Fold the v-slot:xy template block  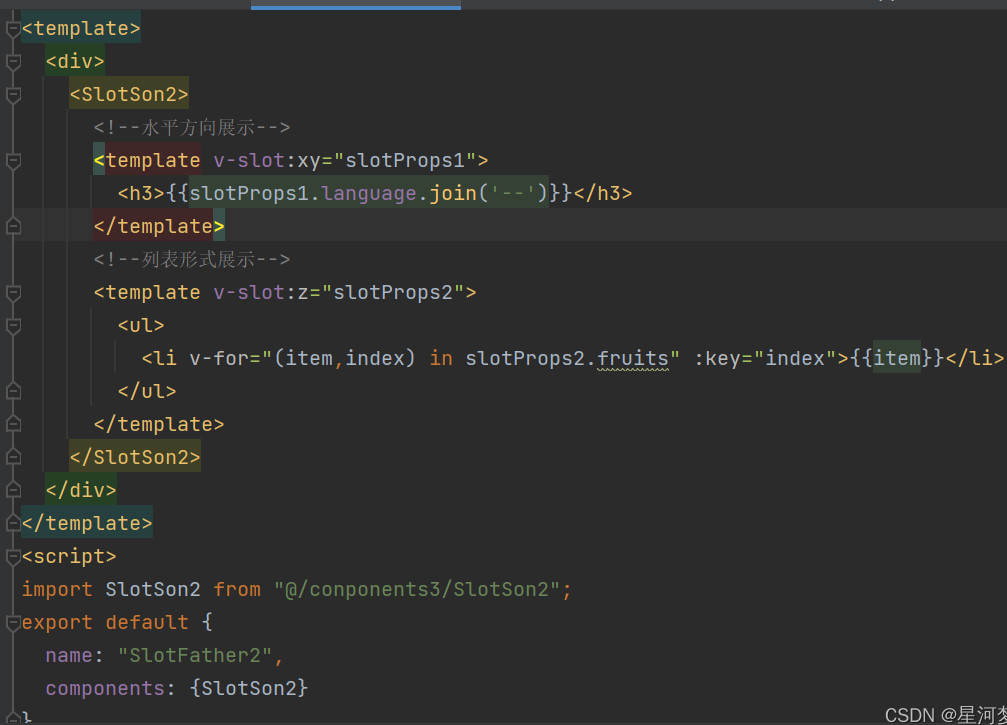13,161
